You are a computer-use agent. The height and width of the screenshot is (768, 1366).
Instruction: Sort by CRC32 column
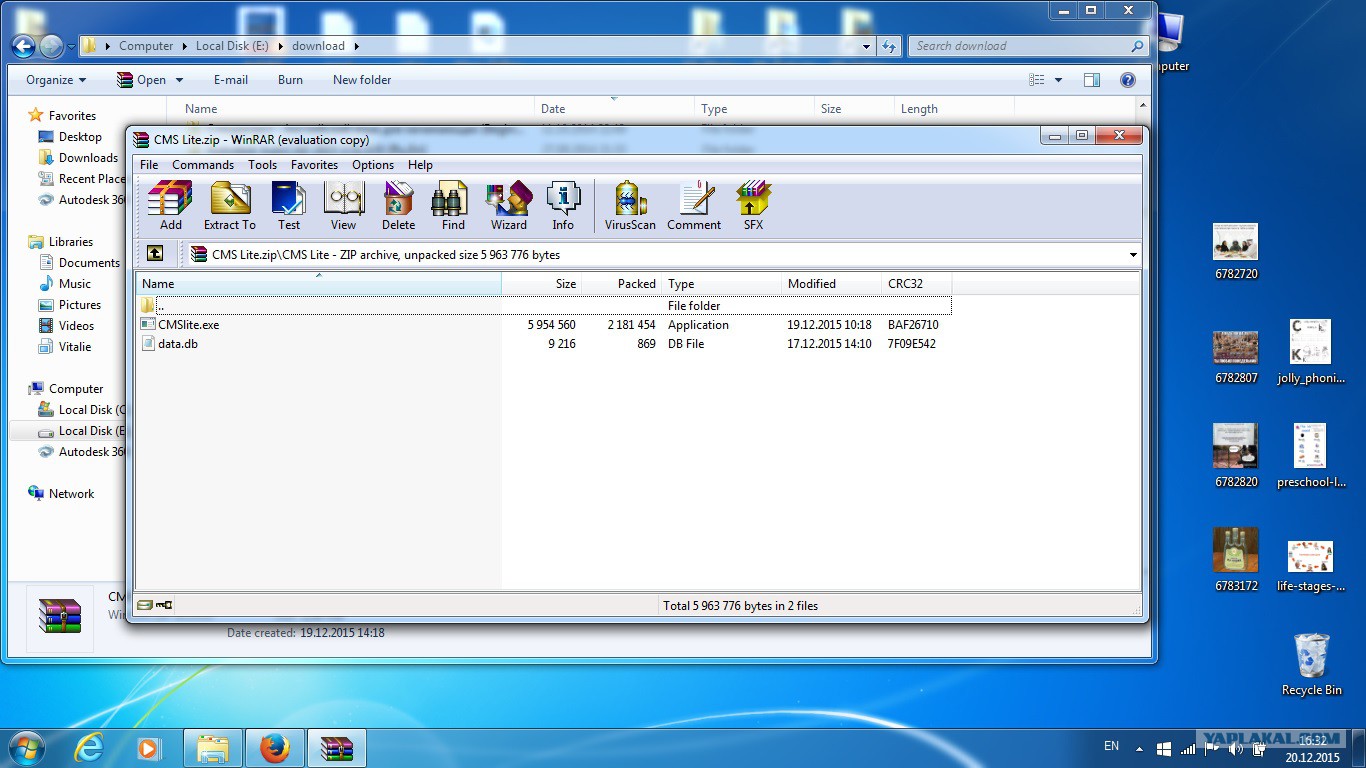click(916, 284)
